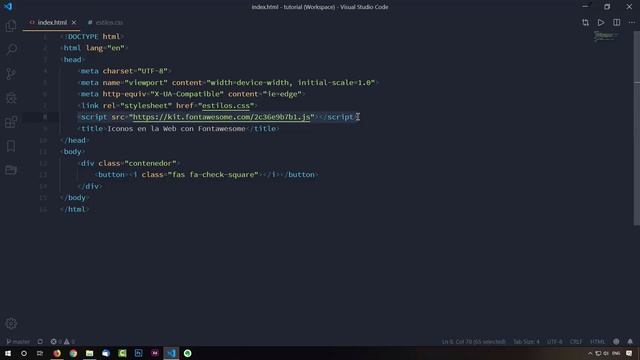This screenshot has width=640, height=360.
Task: Split the editor to the right
Action: pos(616,22)
